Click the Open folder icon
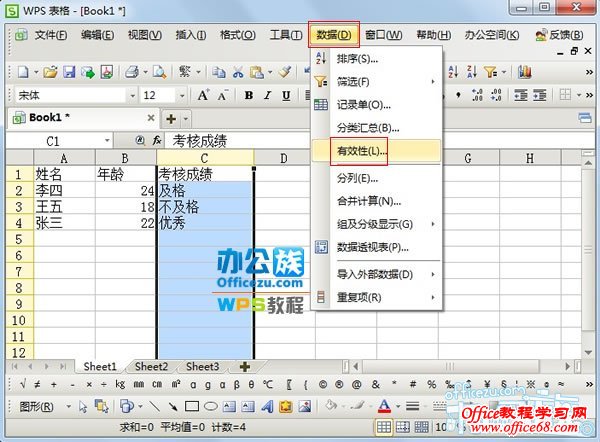600x442 pixels. 50,72
